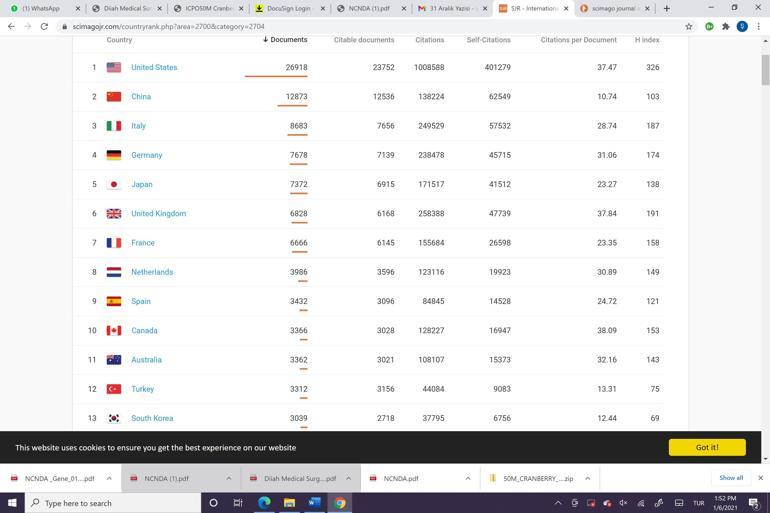Sort the table by Documents column
Viewport: 770px width, 513px height.
point(287,40)
